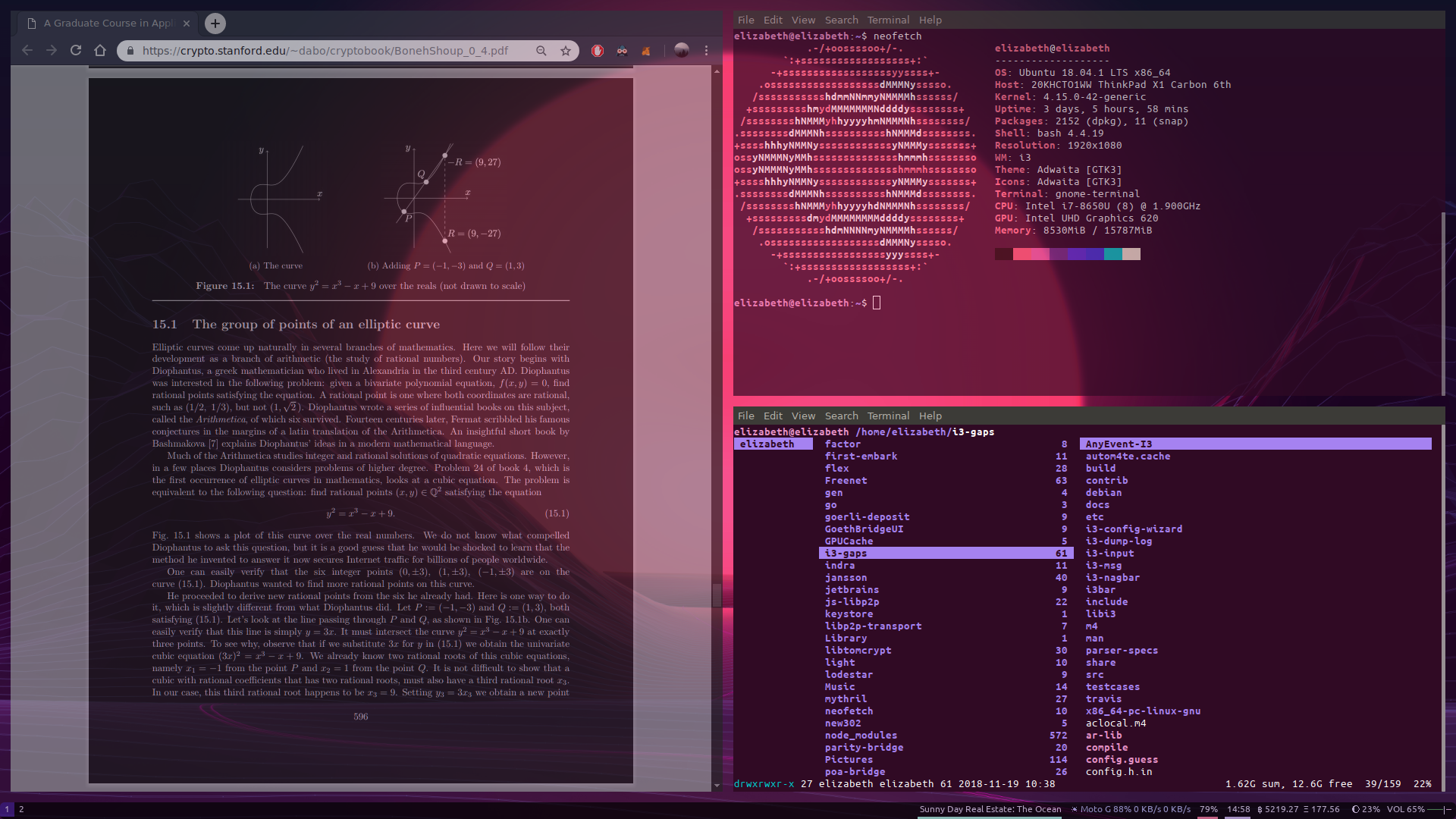Click the teal color block in neofetch palette
The width and height of the screenshot is (1456, 819).
pyautogui.click(x=1112, y=254)
